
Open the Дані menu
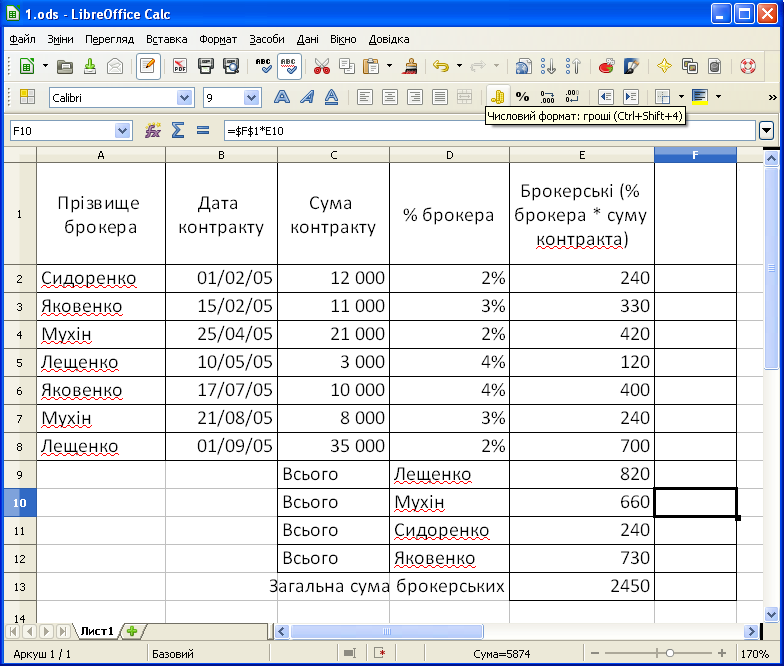[x=308, y=39]
